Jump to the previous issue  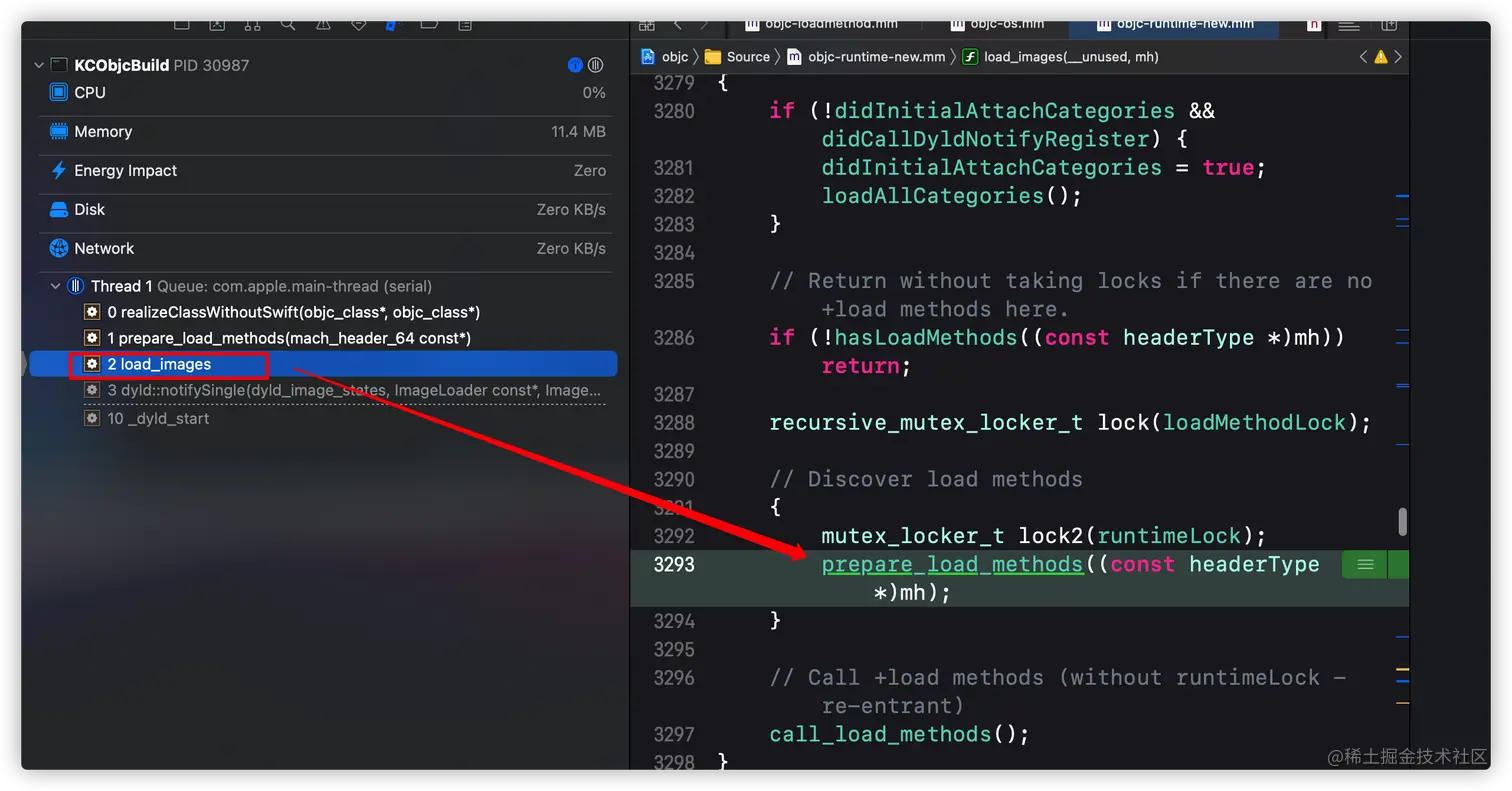tap(1363, 57)
